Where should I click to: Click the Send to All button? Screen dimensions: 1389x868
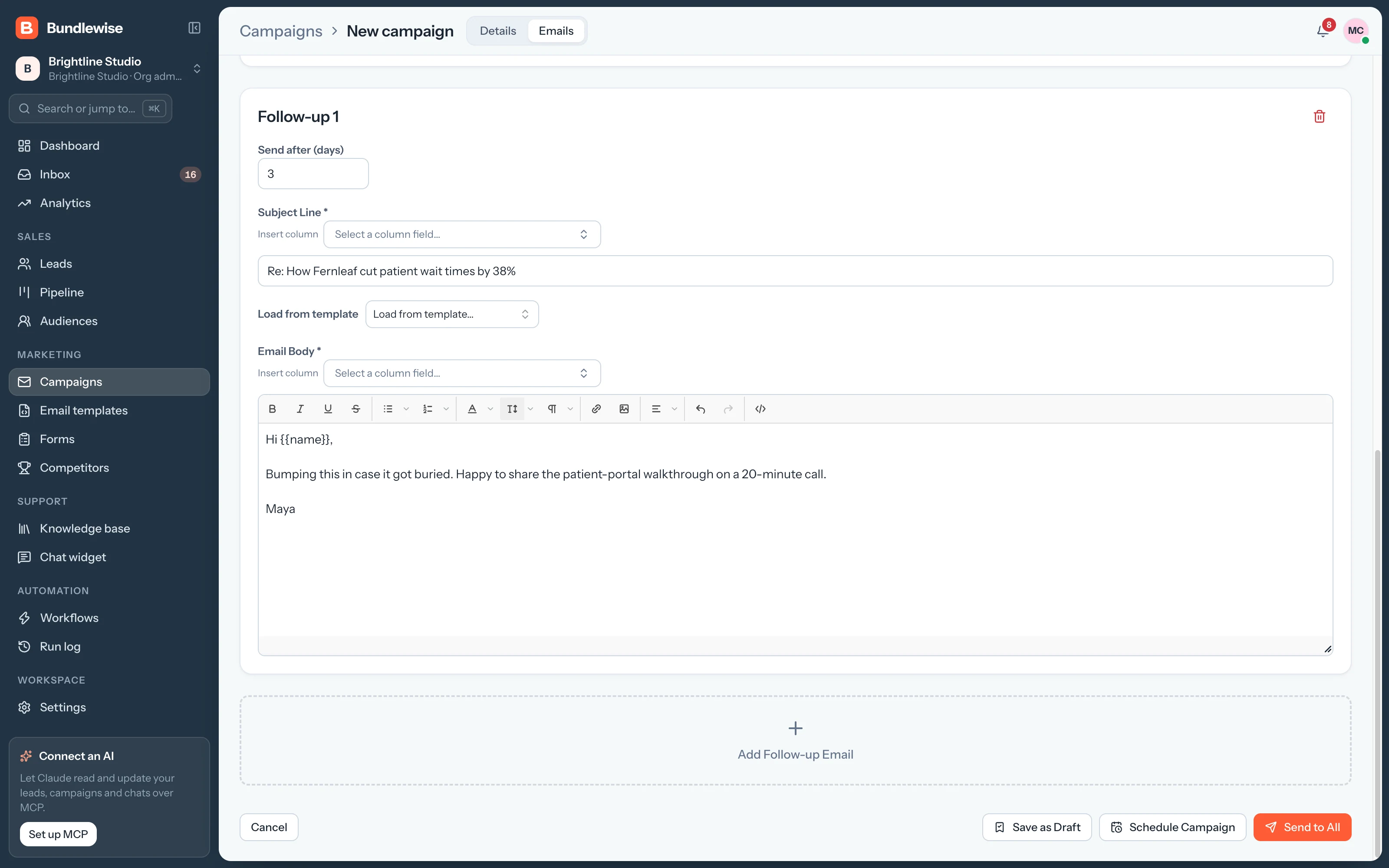(1302, 827)
